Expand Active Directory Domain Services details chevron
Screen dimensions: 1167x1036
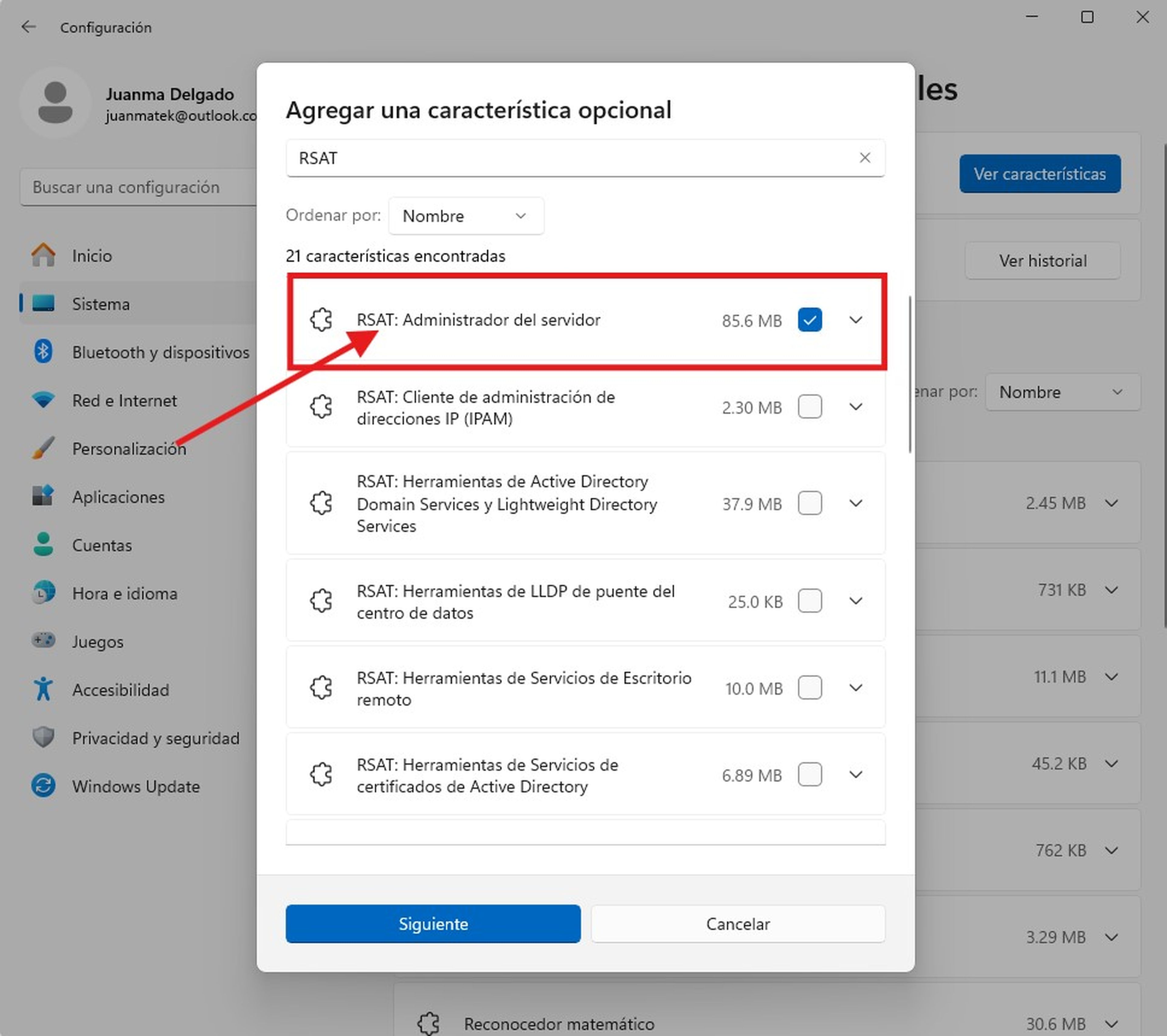tap(855, 503)
